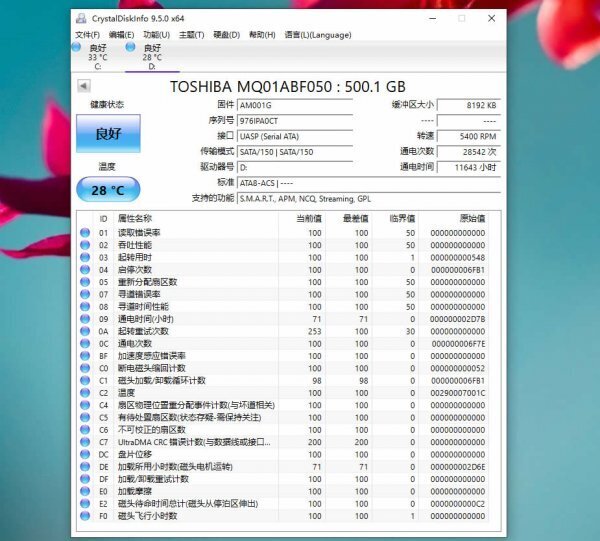
Task: Click the drive letter field D:
Action: [295, 168]
